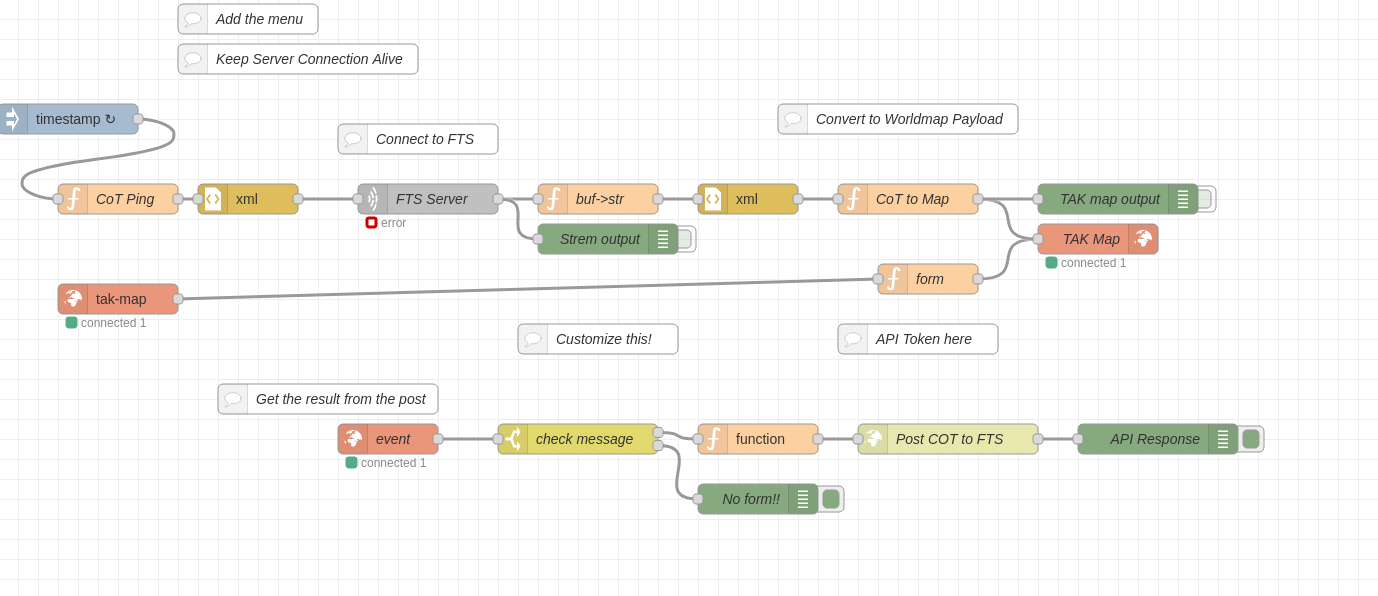This screenshot has height=596, width=1378.
Task: Select the buf->str function node
Action: [598, 199]
